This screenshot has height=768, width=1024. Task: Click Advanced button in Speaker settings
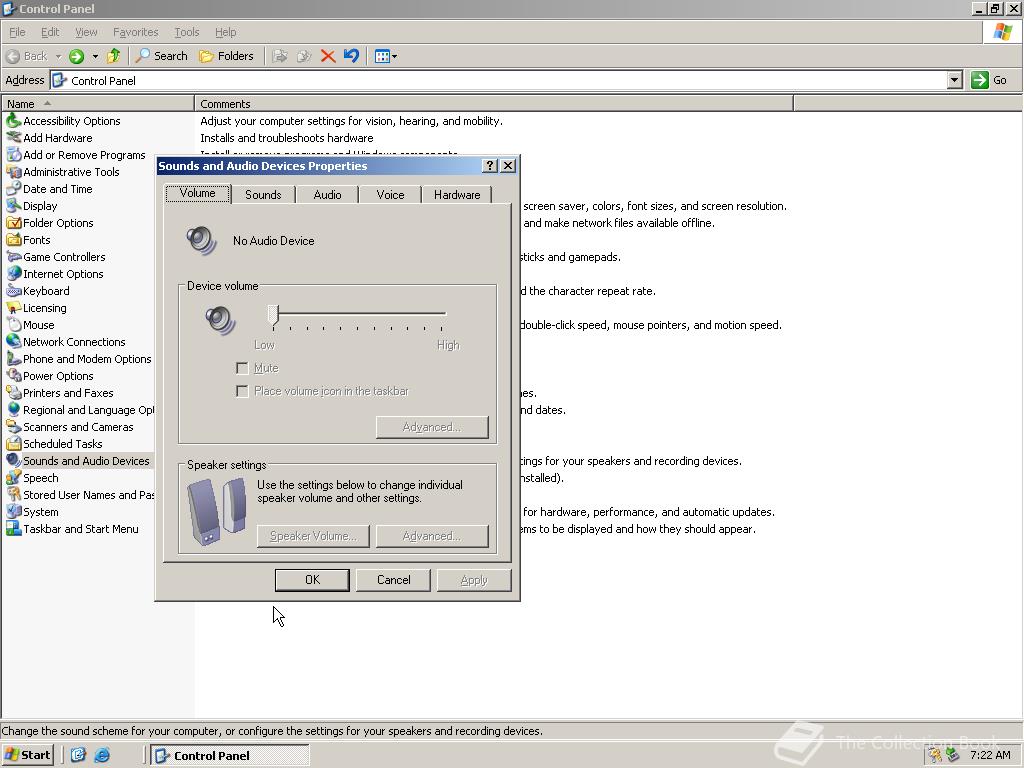(432, 536)
